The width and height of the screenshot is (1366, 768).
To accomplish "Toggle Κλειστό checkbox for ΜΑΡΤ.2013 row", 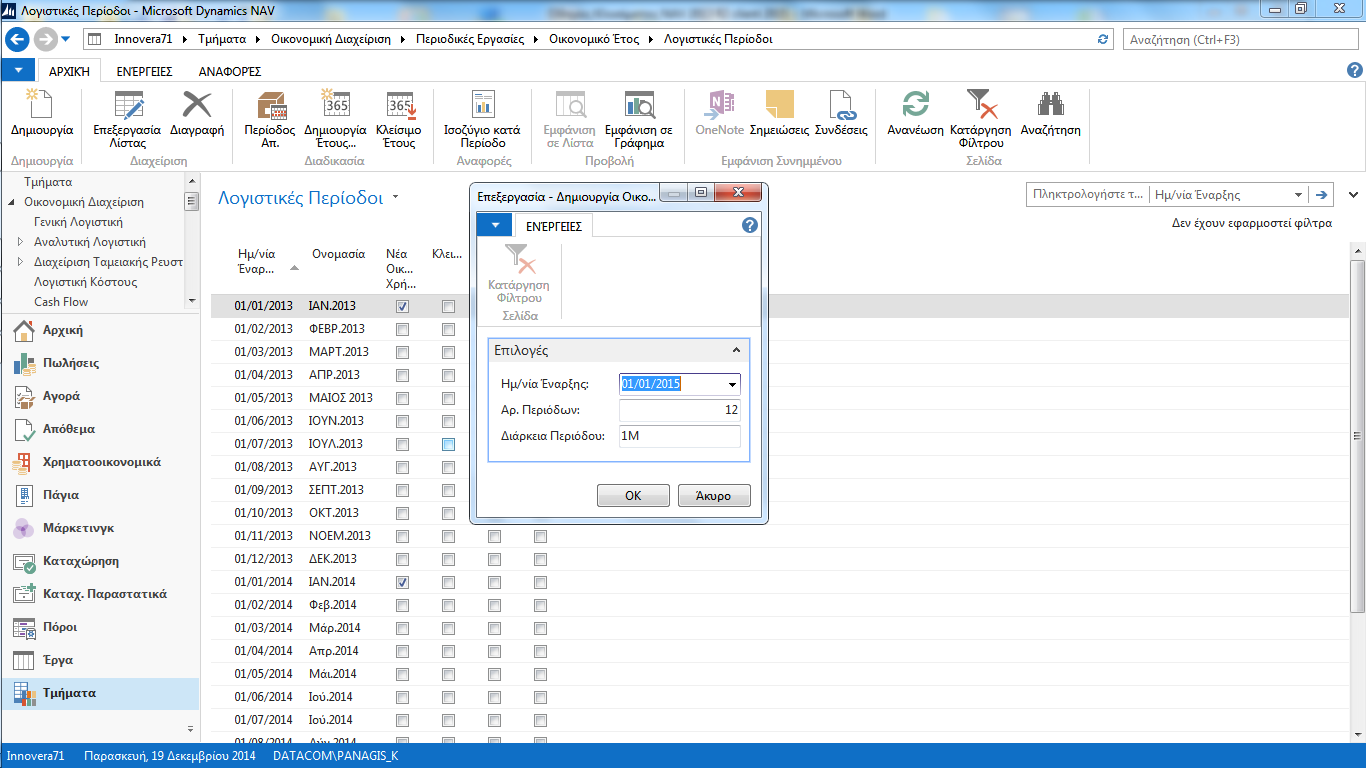I will click(x=448, y=352).
